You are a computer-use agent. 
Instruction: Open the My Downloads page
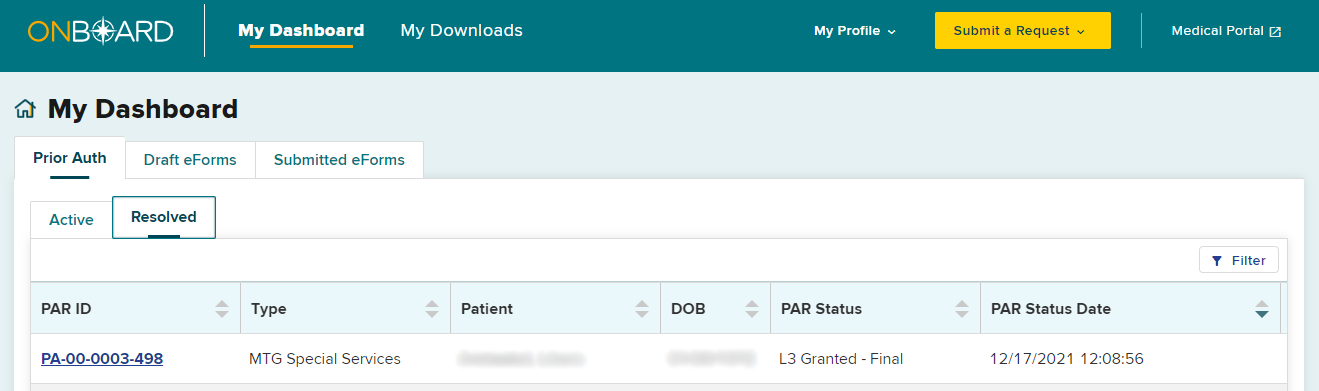coord(462,31)
